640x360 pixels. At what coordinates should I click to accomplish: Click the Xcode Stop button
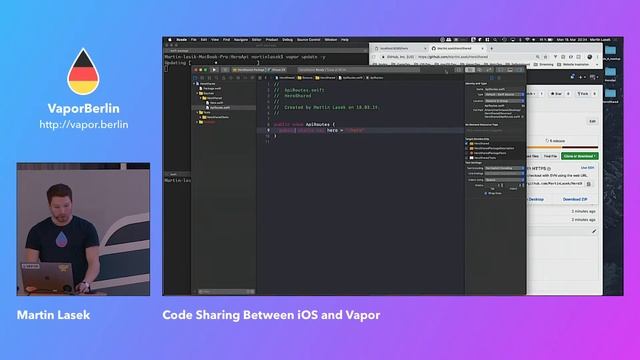[224, 70]
